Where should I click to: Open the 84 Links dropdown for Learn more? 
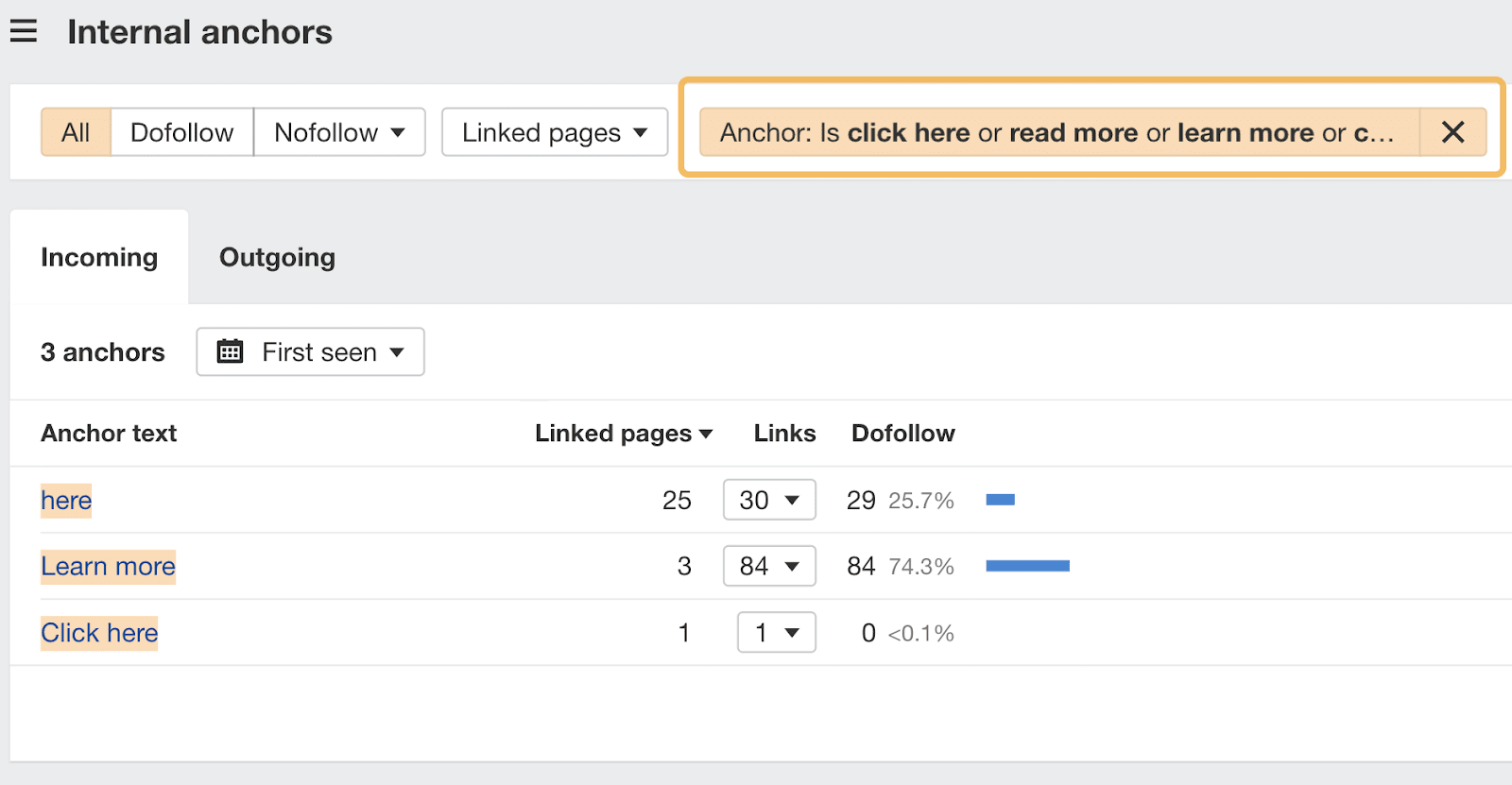(x=769, y=566)
